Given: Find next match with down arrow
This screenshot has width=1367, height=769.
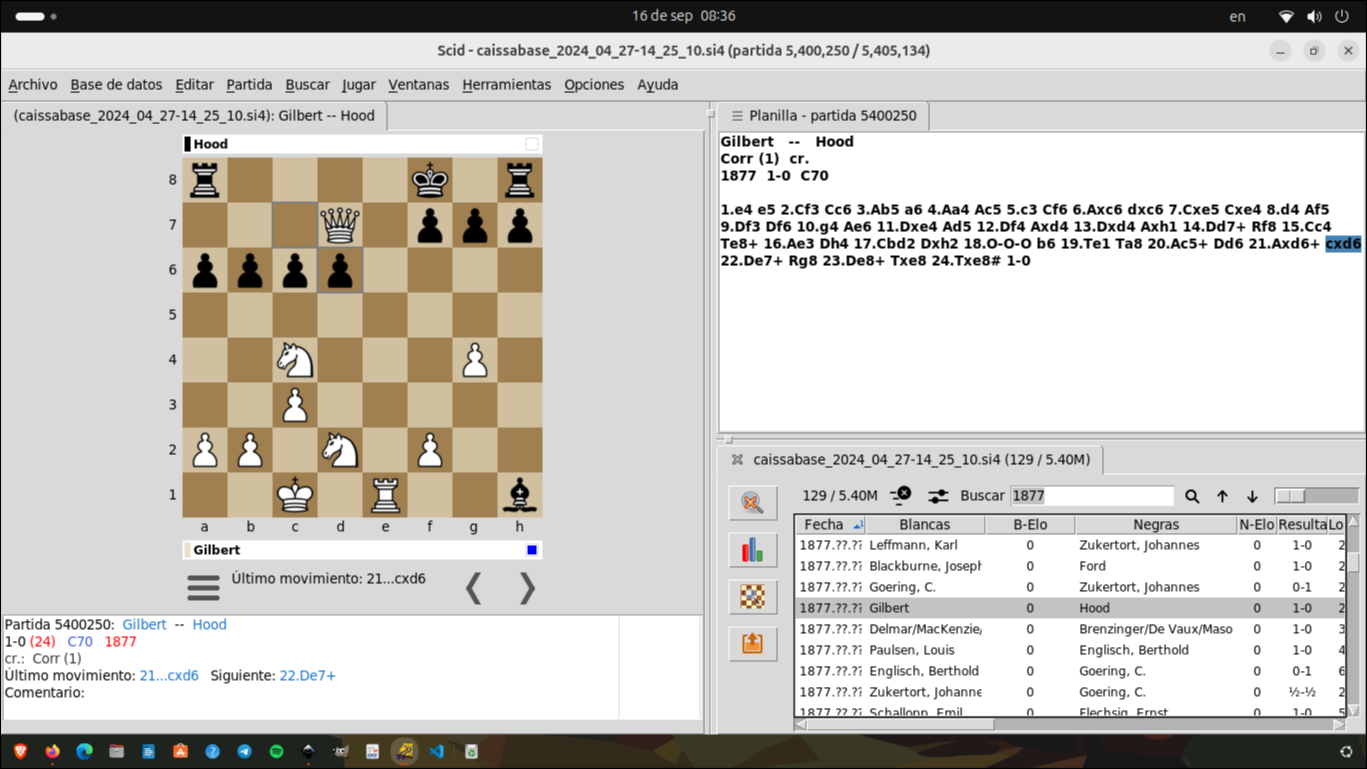Looking at the screenshot, I should click(x=1252, y=496).
